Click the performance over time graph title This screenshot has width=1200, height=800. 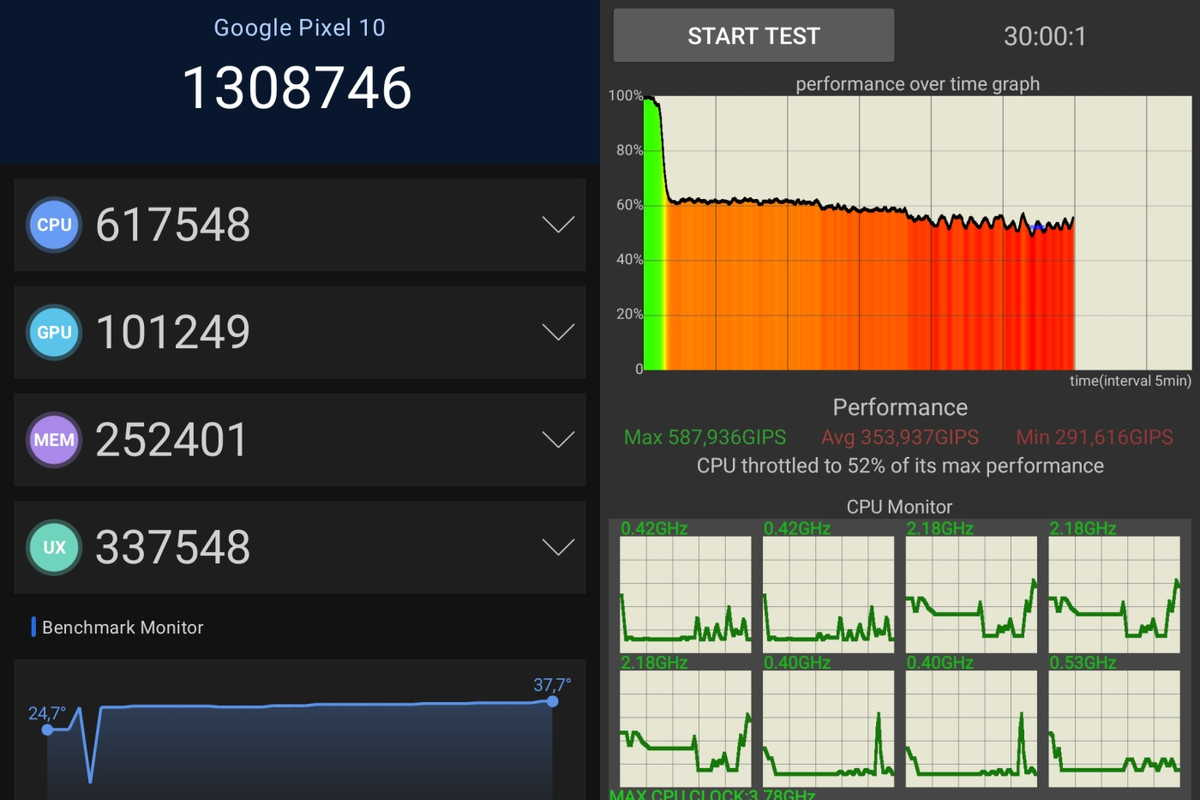click(917, 84)
